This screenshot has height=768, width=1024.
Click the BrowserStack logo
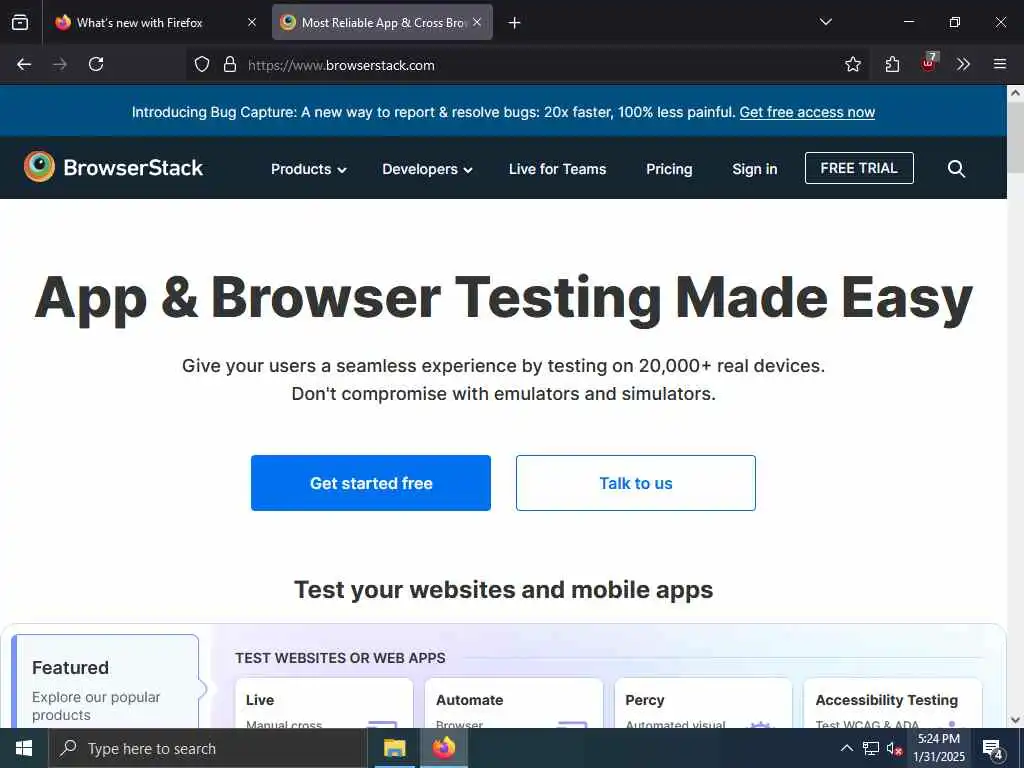114,167
